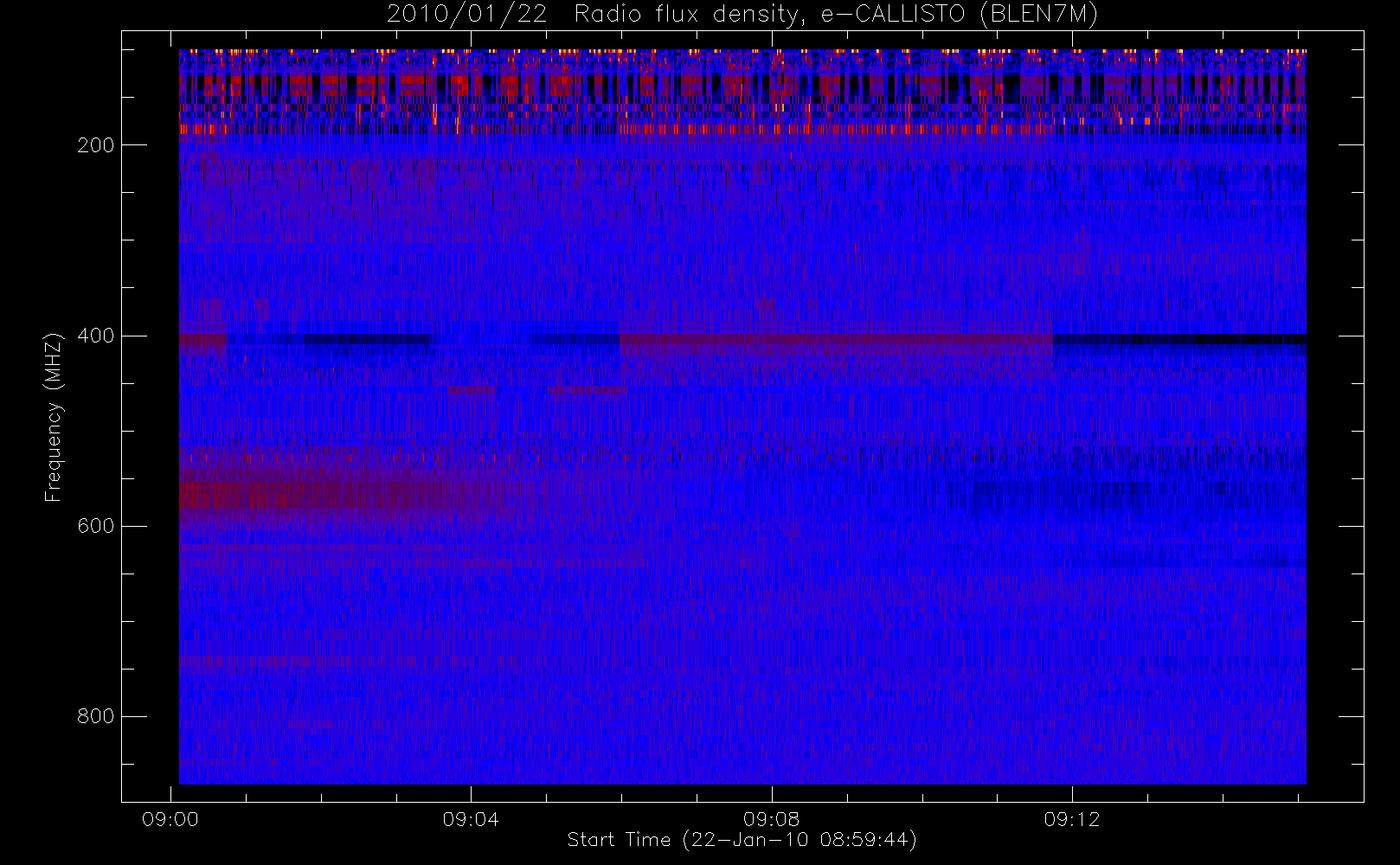This screenshot has width=1400, height=865.
Task: Click the '09:08' time tick label
Action: point(772,819)
